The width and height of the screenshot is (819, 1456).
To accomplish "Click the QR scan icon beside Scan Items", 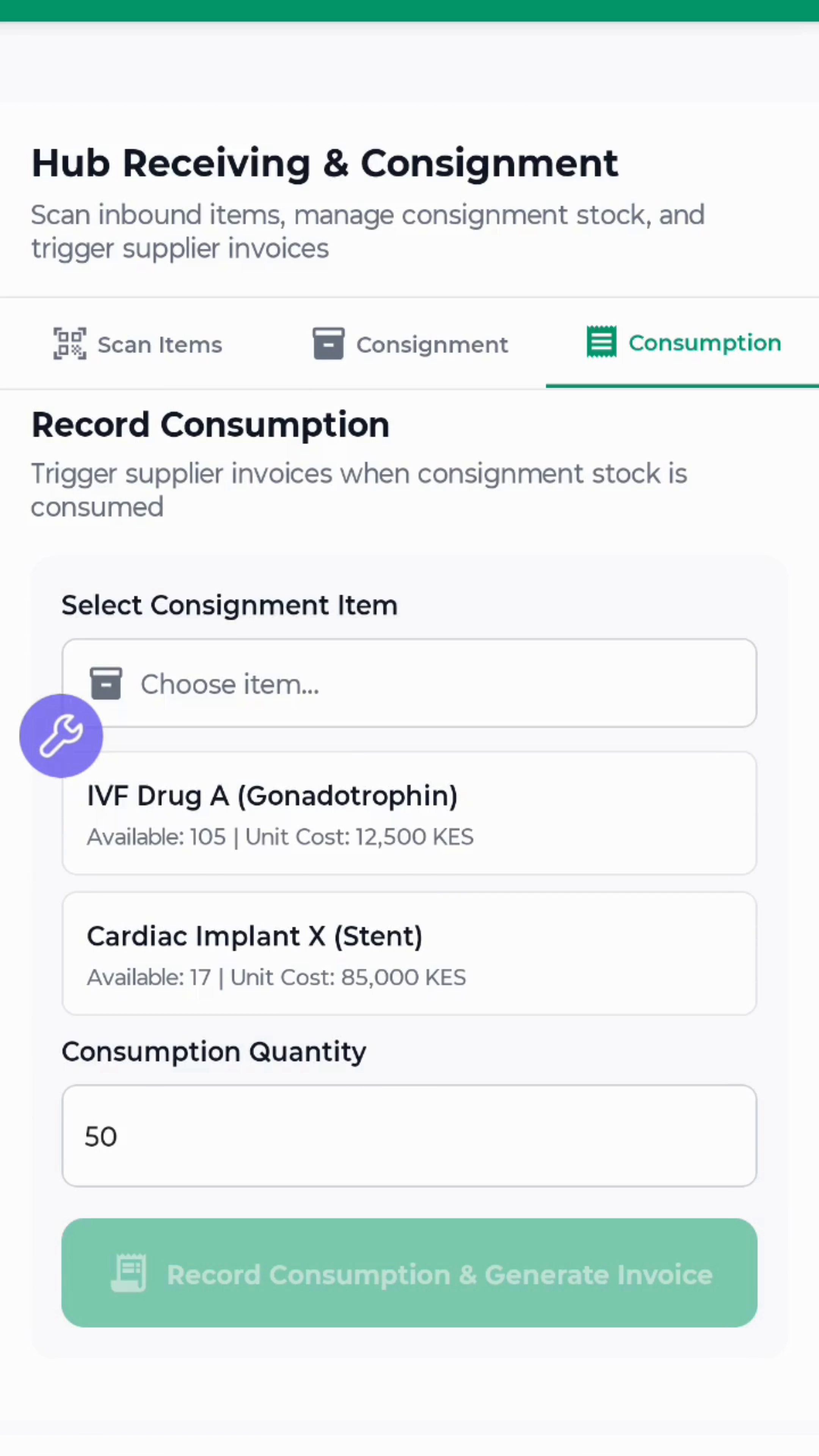I will (x=69, y=344).
